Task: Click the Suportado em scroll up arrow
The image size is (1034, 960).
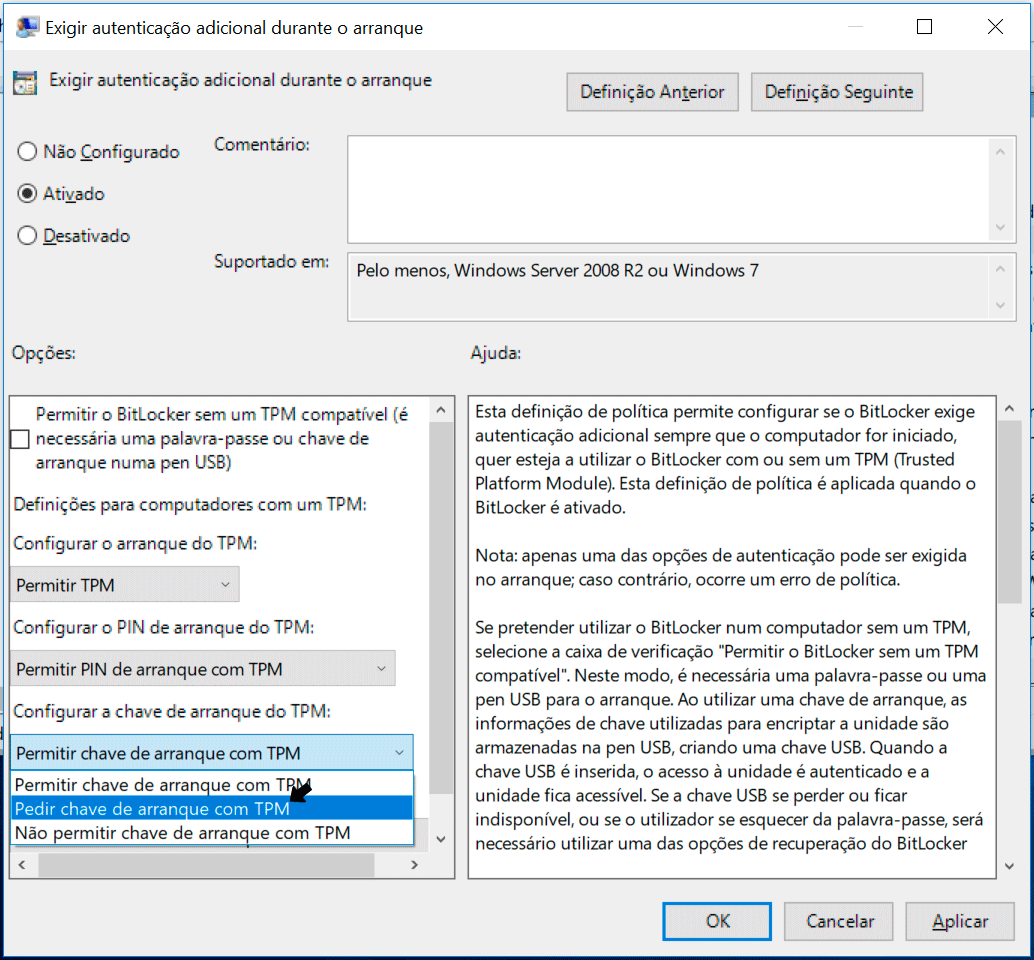Action: point(1000,269)
